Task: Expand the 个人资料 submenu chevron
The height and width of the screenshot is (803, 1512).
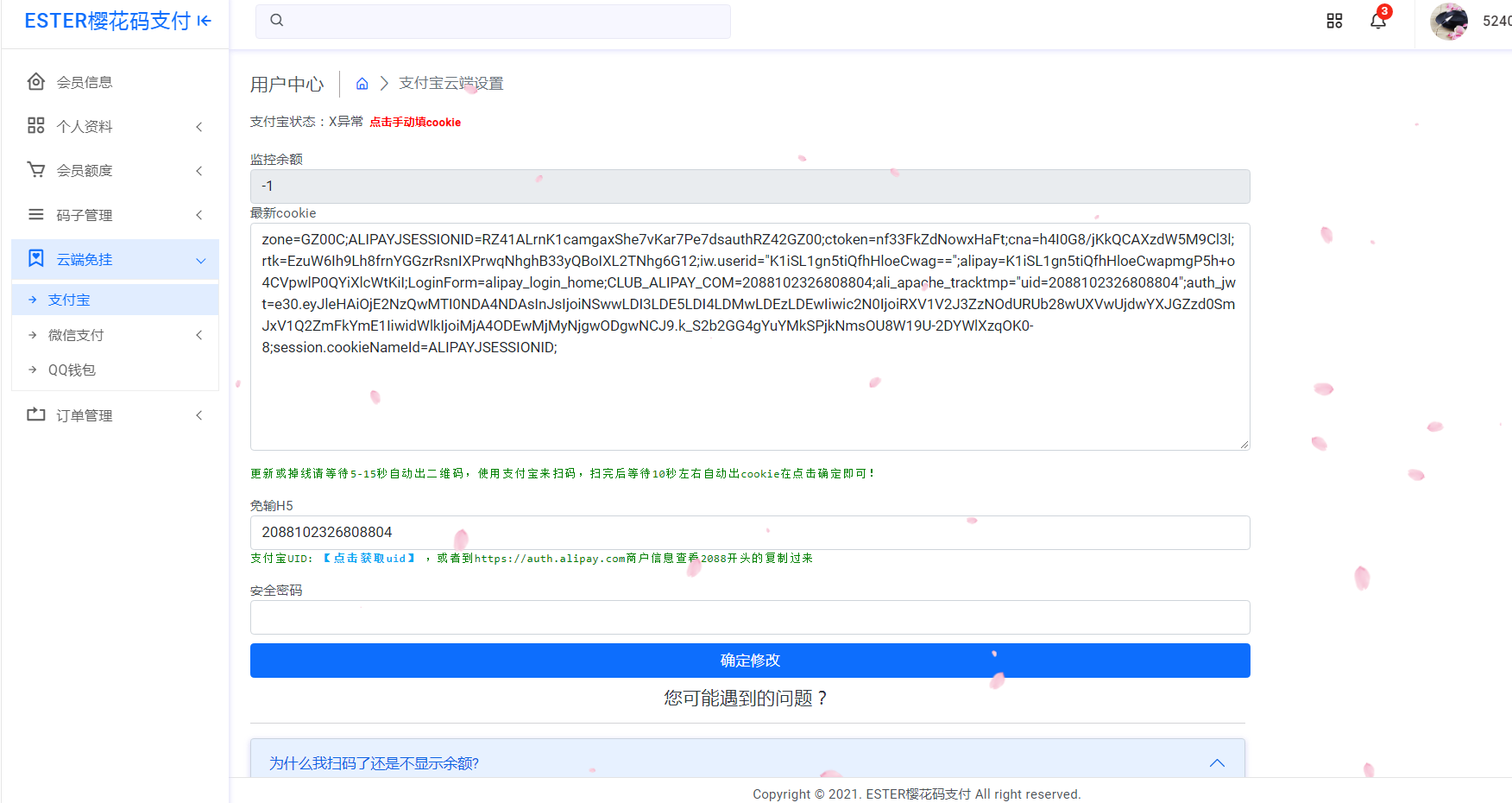Action: point(199,127)
